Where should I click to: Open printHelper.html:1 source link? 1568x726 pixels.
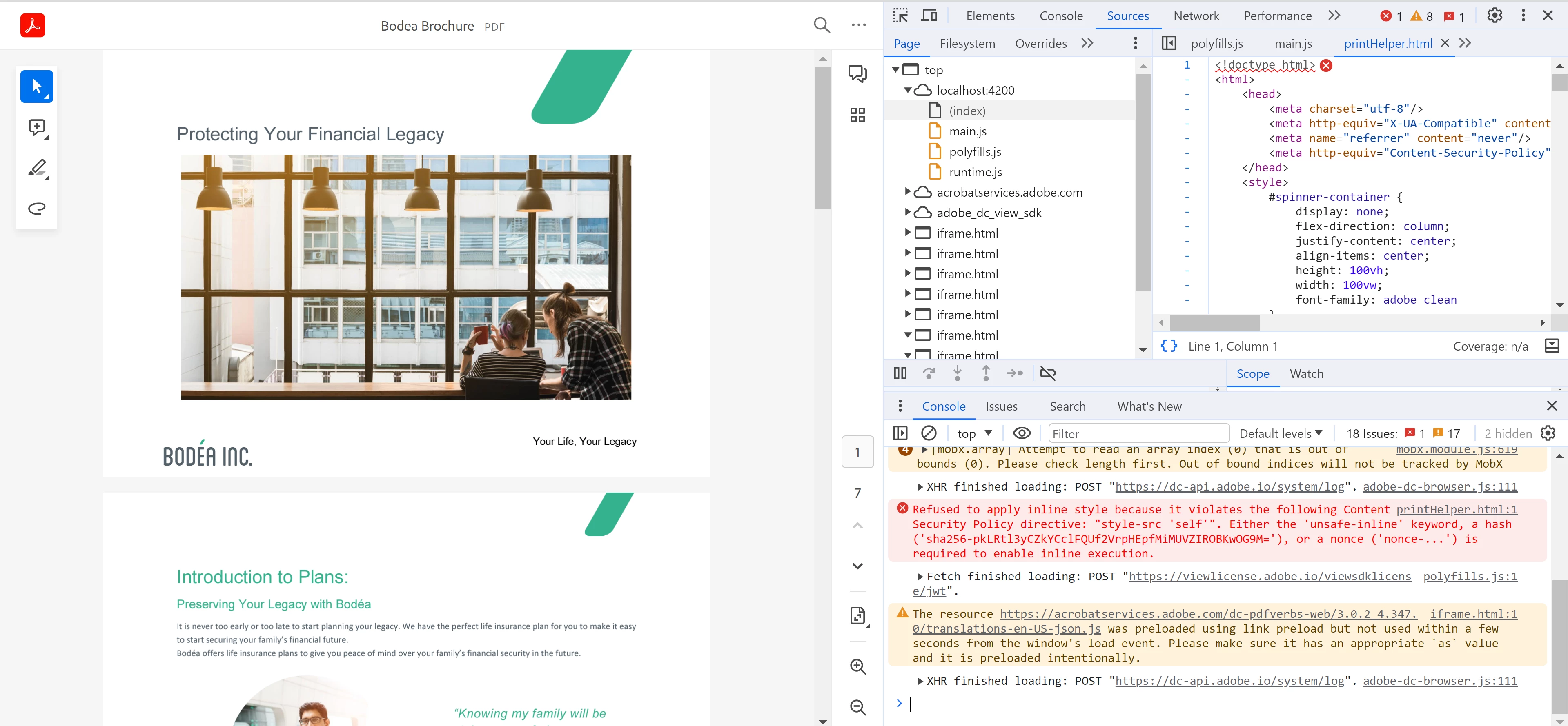pos(1456,509)
